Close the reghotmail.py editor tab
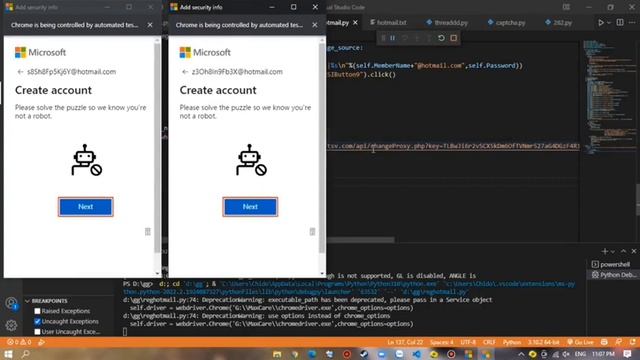The width and height of the screenshot is (640, 360). click(356, 22)
